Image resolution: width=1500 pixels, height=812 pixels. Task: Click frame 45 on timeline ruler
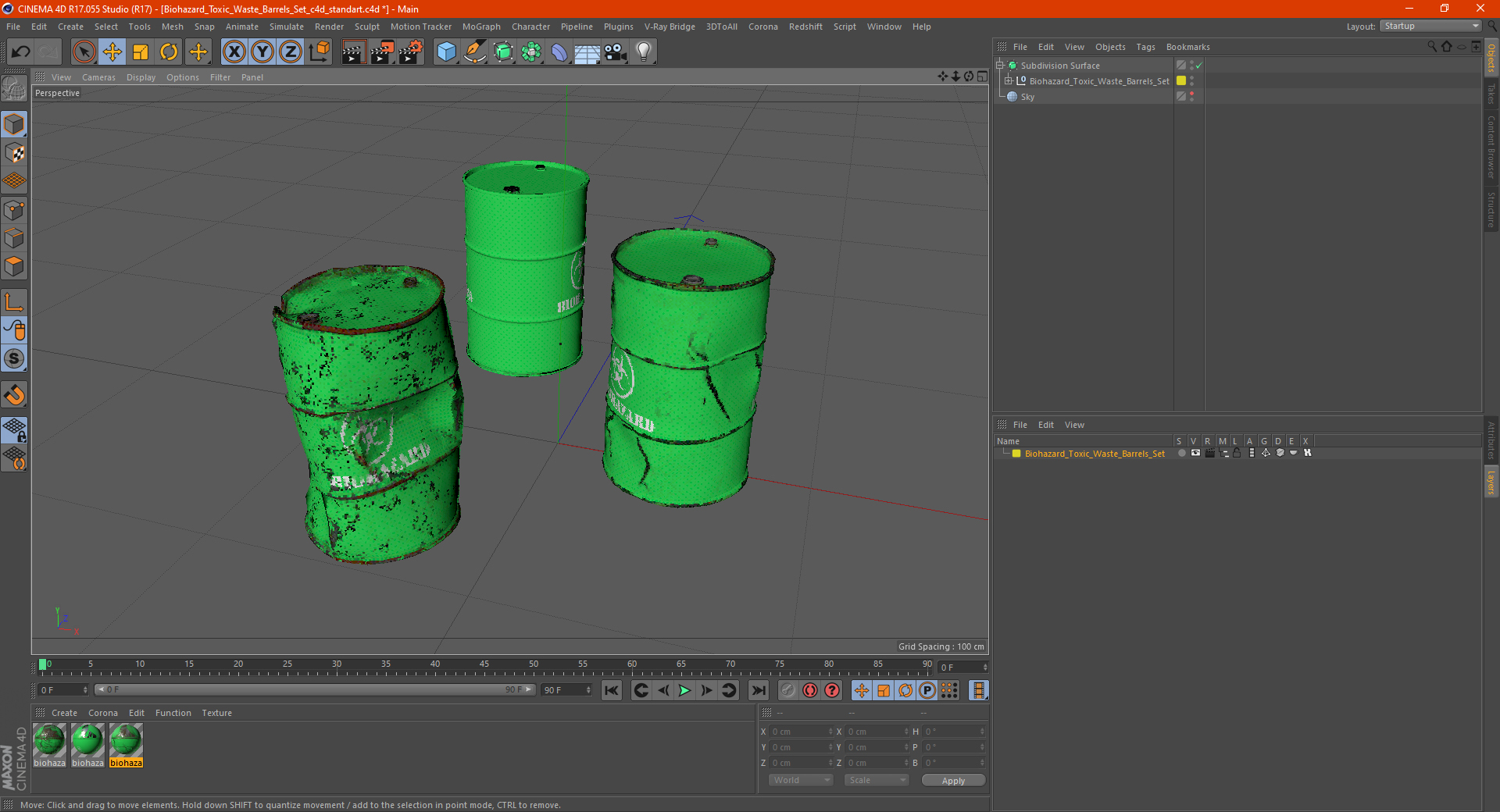click(484, 664)
